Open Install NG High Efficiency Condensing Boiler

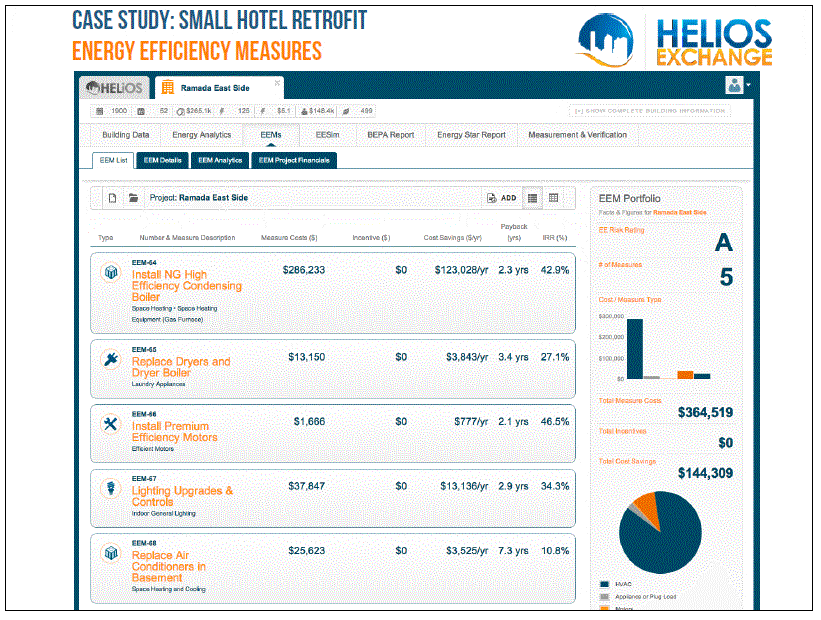[x=186, y=286]
